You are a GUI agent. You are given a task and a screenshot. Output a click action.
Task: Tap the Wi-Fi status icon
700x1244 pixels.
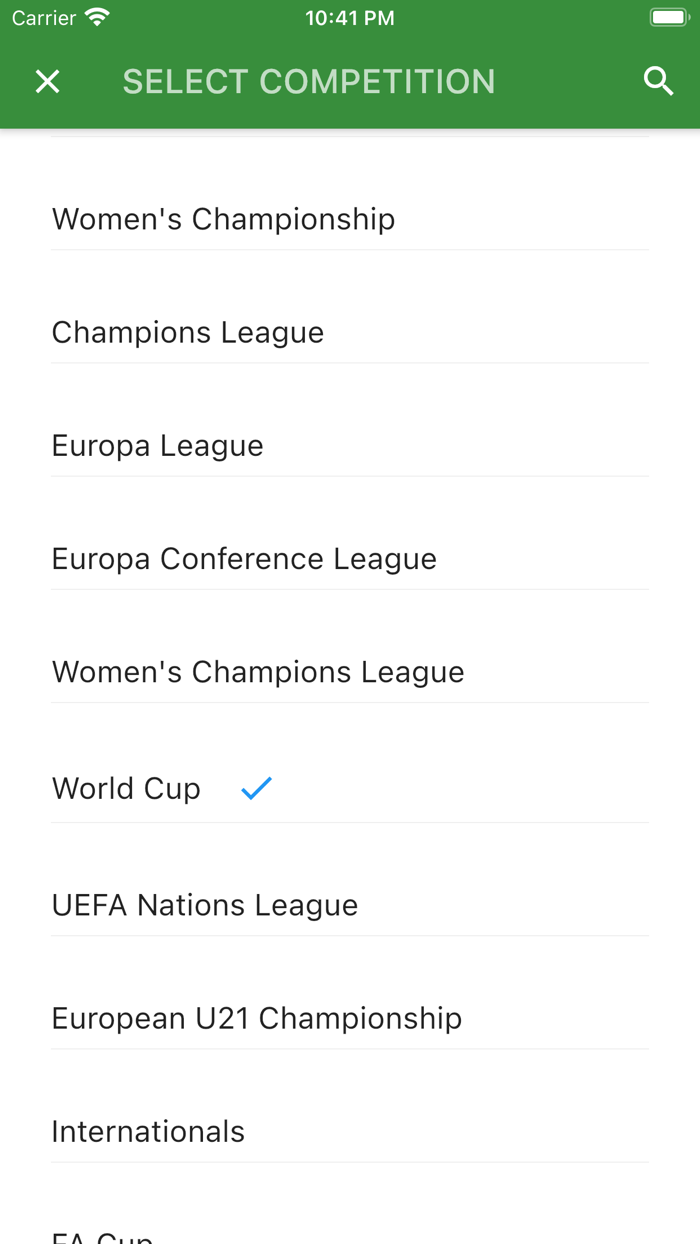pyautogui.click(x=97, y=18)
